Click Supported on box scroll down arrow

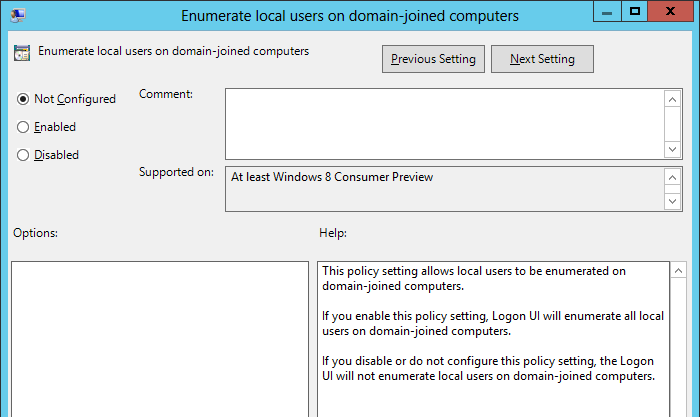click(x=673, y=201)
